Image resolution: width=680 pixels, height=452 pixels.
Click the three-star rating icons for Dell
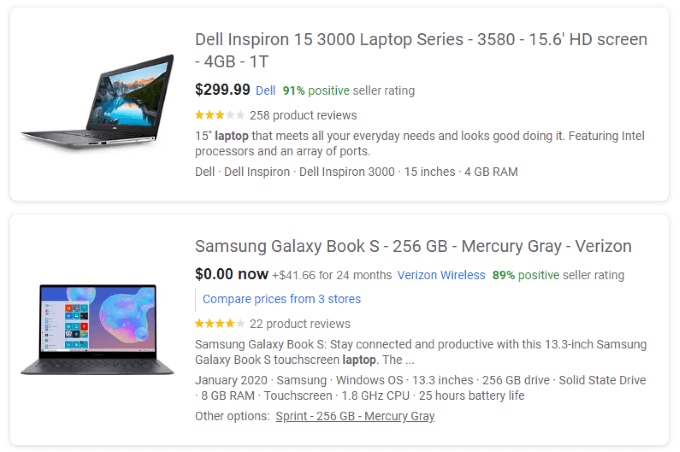[219, 115]
